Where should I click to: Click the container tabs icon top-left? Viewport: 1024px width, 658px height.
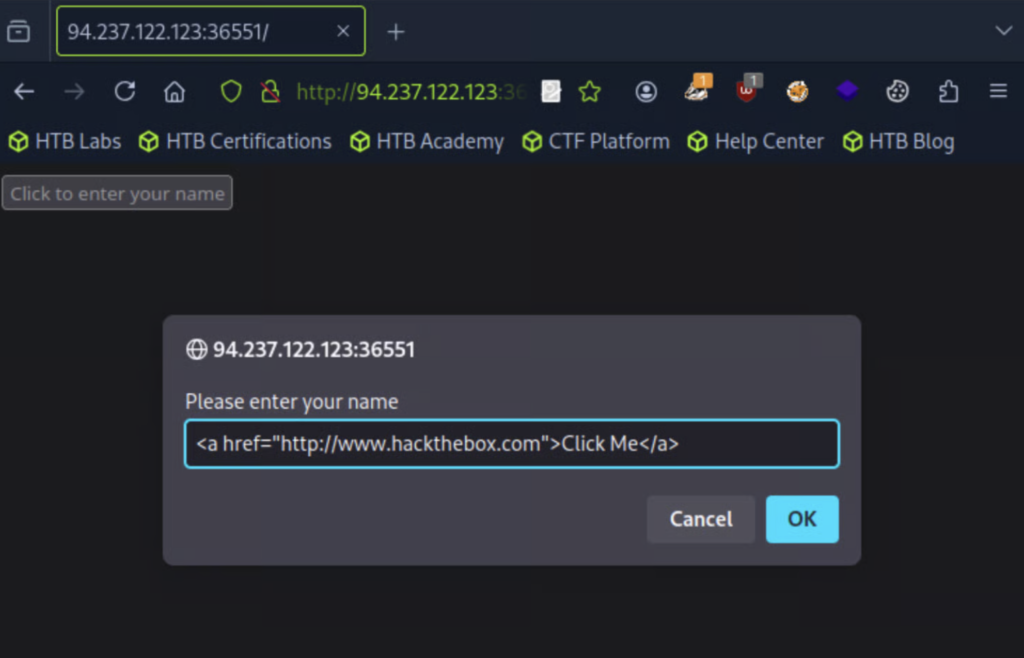point(18,31)
